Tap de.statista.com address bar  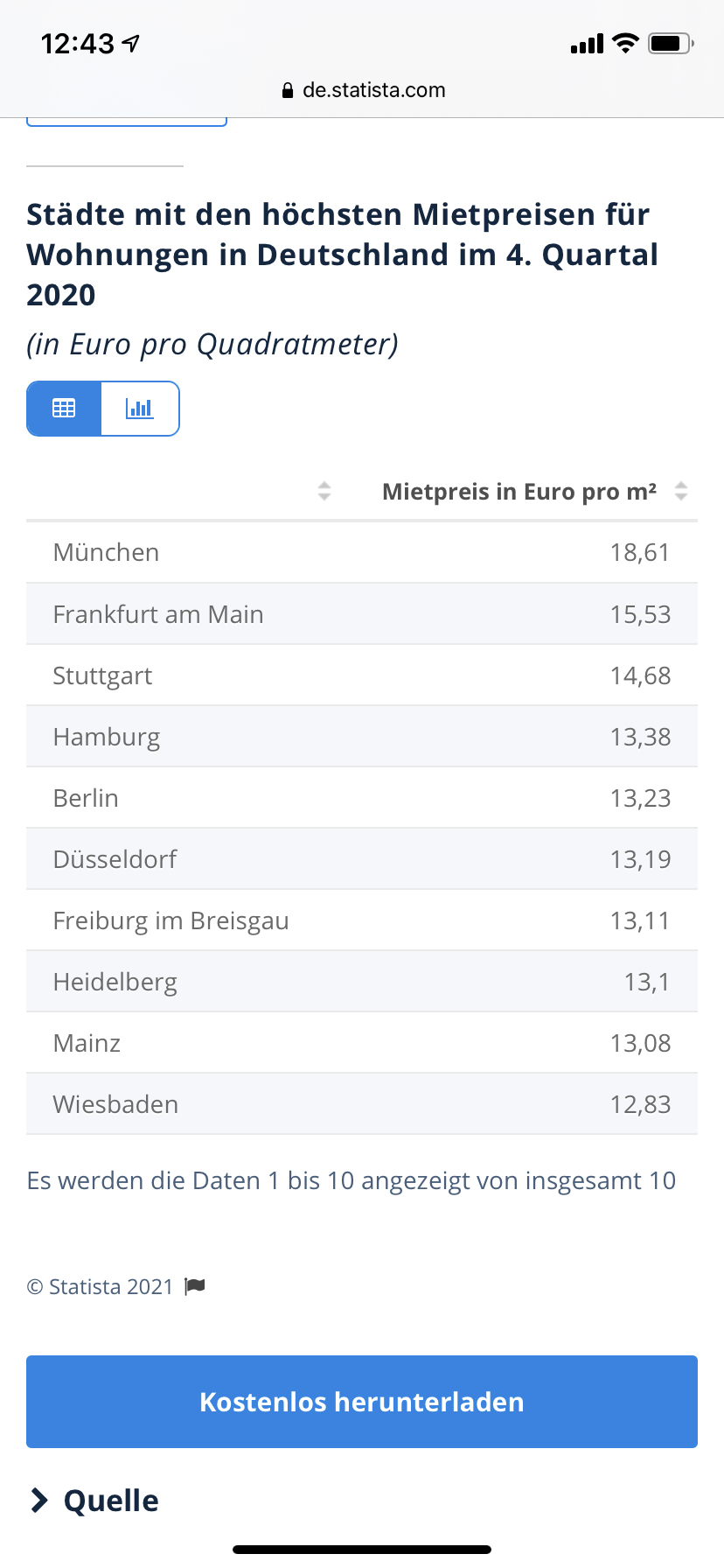[x=373, y=90]
